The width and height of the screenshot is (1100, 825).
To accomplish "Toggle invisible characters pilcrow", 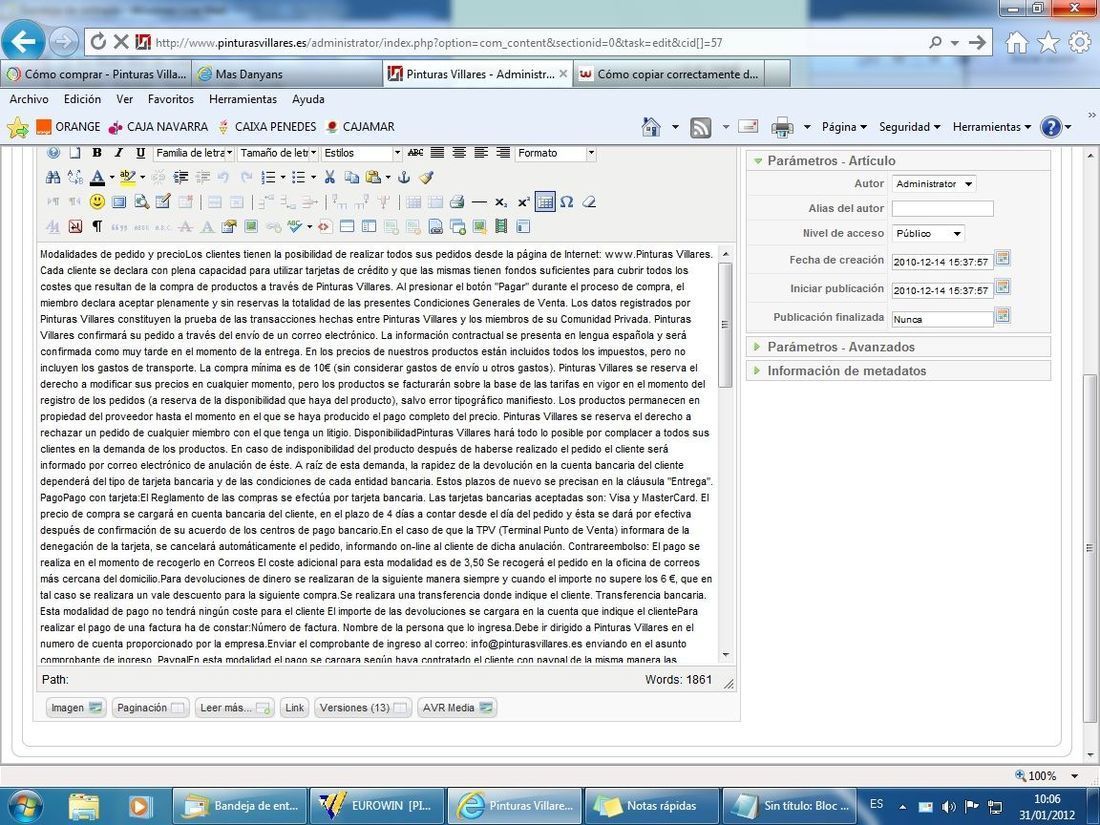I will click(x=97, y=227).
